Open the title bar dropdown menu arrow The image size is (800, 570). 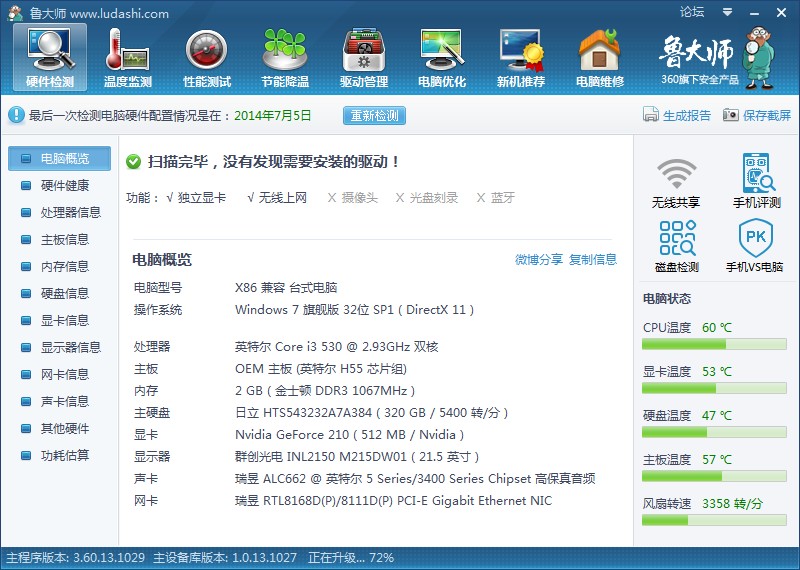[728, 12]
